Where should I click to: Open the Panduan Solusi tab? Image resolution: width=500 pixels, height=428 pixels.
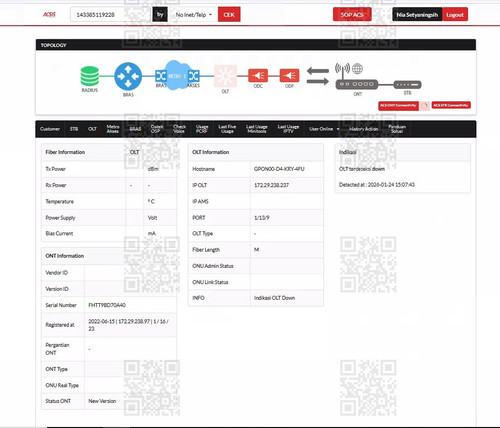click(397, 129)
